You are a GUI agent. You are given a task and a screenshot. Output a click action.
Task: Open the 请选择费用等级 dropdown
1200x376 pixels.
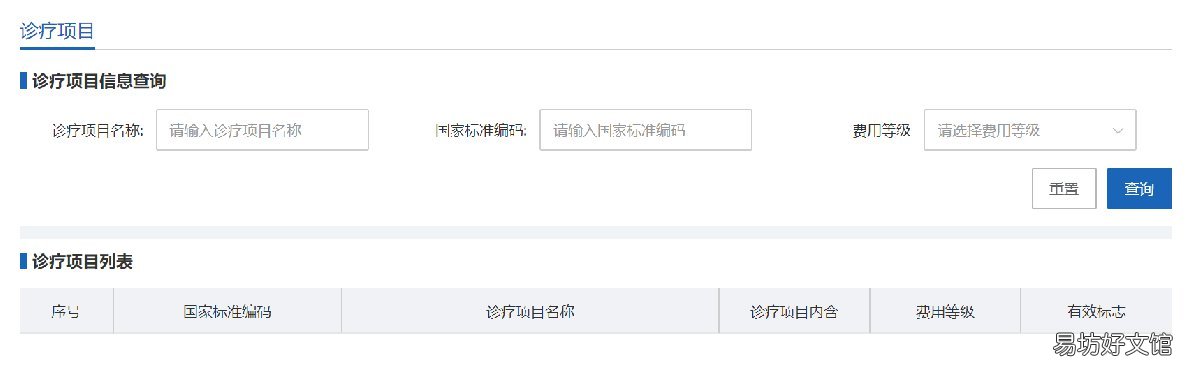point(1030,130)
